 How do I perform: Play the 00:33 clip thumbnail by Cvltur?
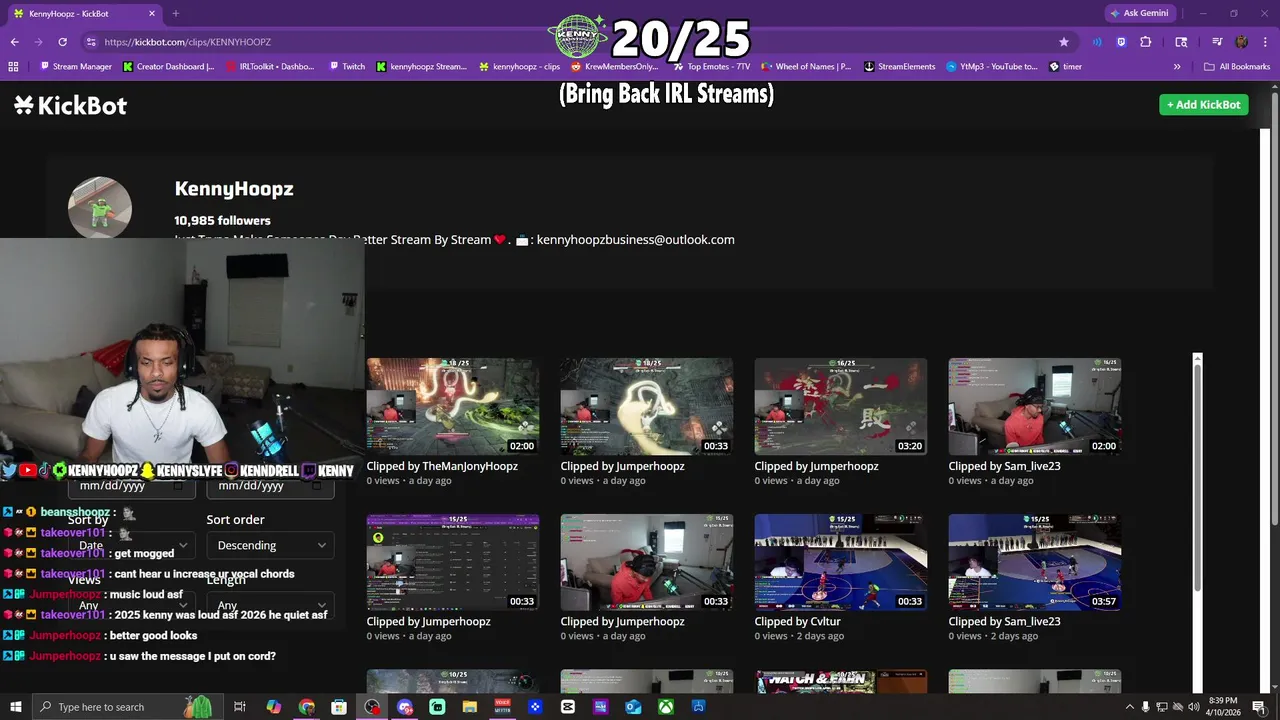841,562
